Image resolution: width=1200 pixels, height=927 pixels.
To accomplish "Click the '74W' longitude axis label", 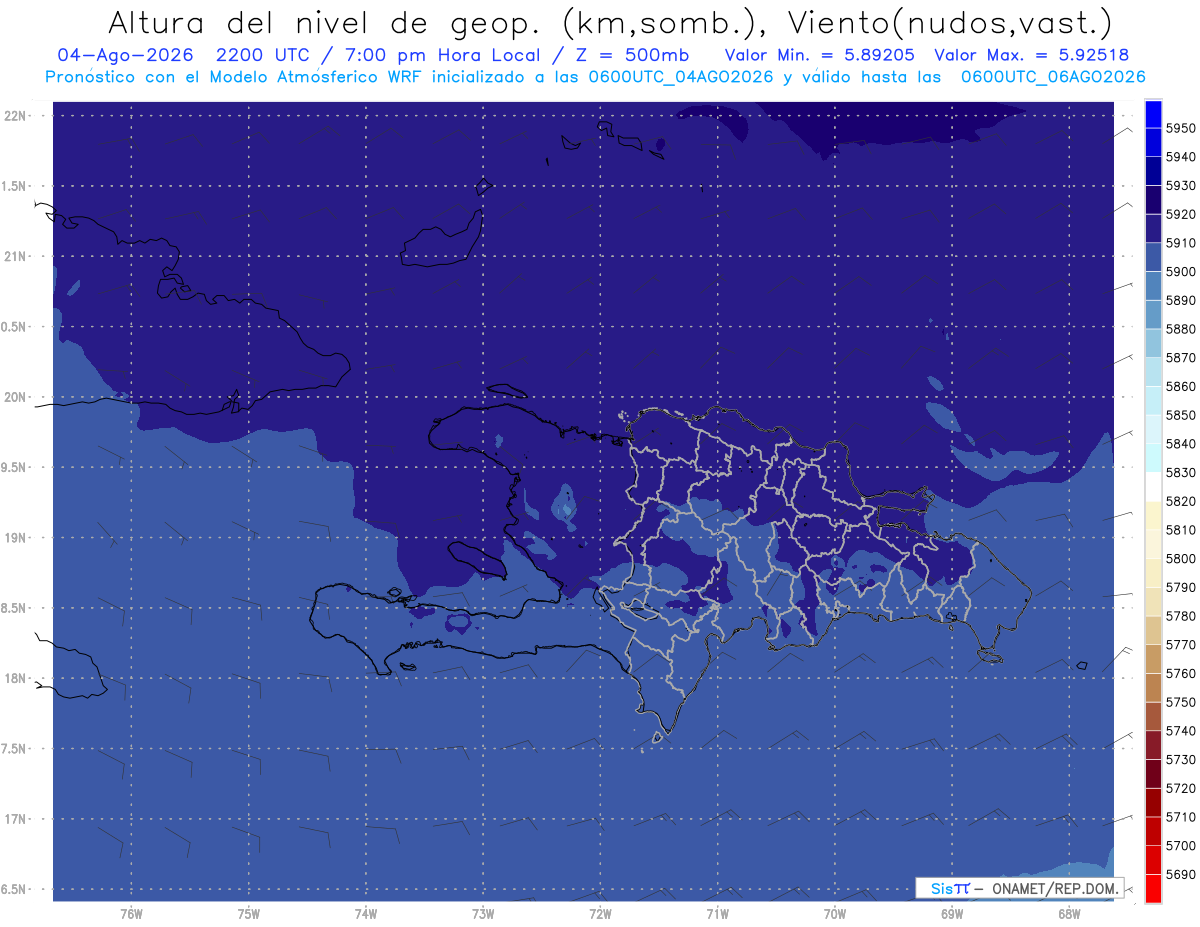I will [366, 913].
